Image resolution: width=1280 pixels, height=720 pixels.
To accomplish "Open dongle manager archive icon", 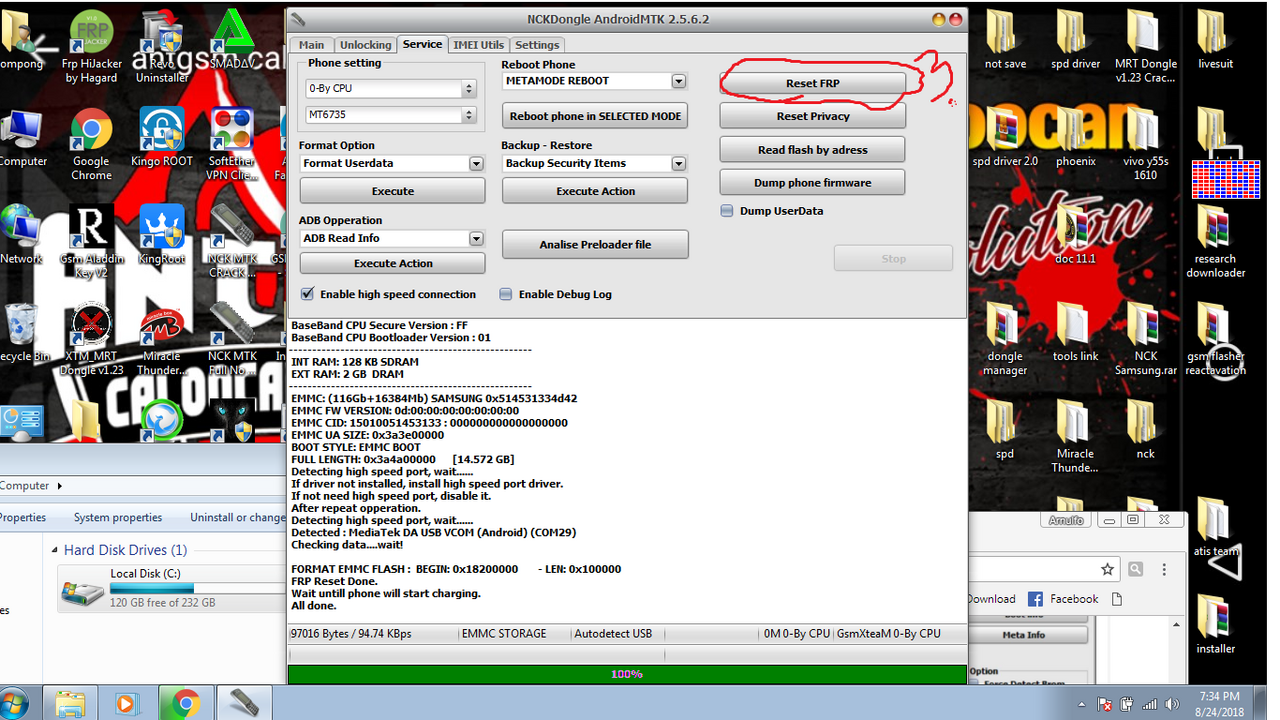I will [1005, 340].
